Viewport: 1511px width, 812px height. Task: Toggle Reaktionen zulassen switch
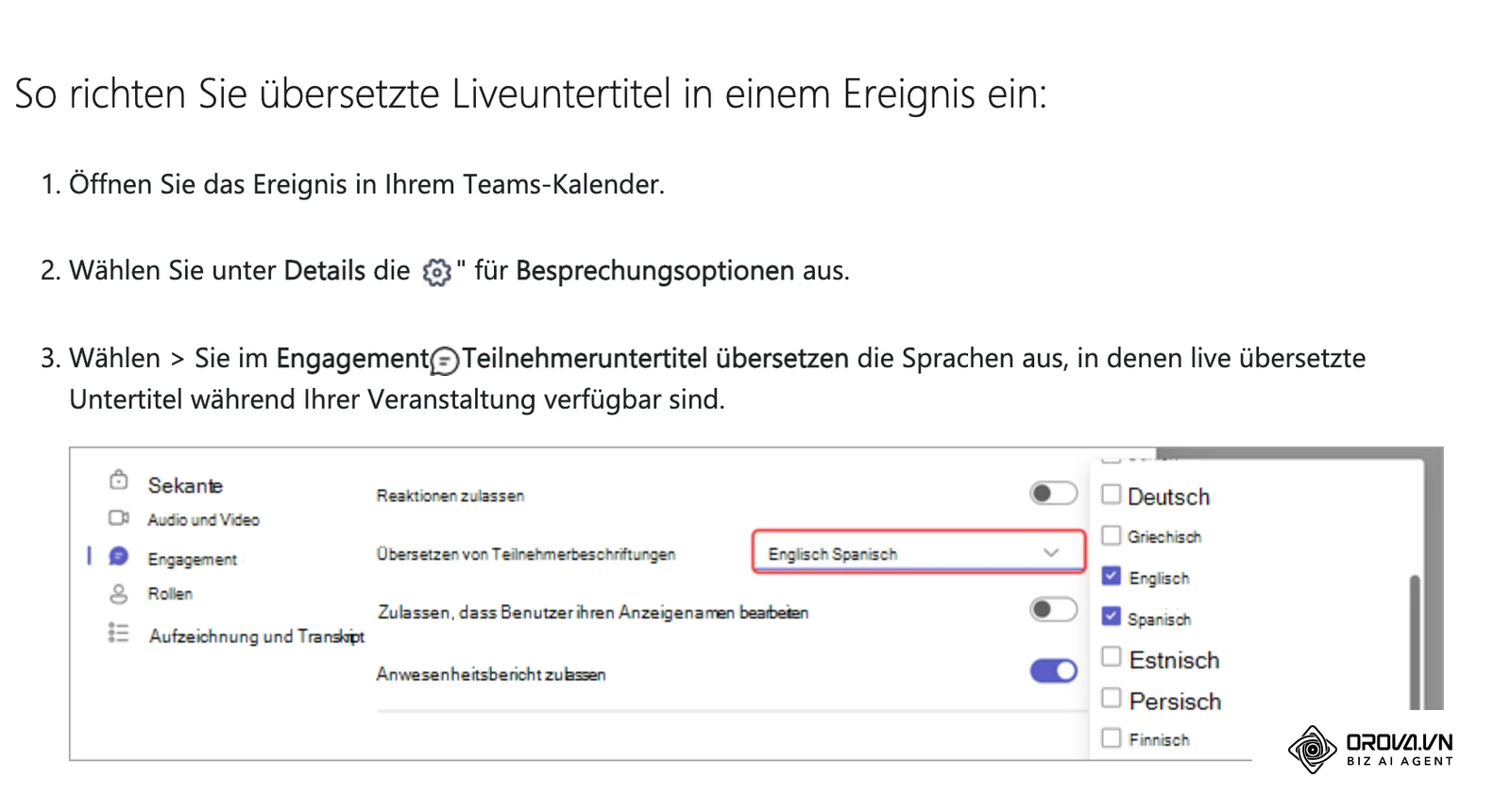pos(1053,493)
